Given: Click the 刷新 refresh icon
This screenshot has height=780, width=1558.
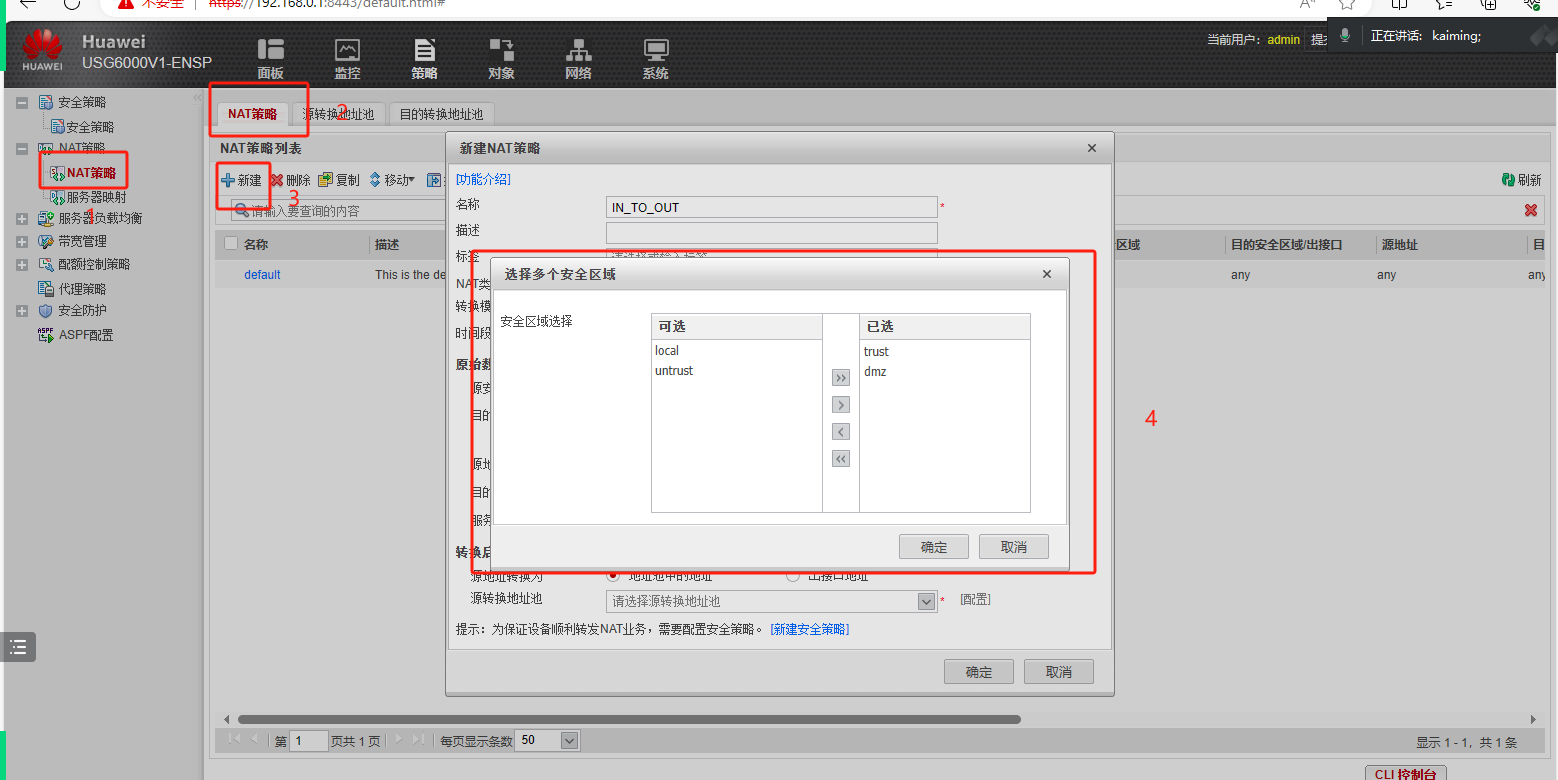Looking at the screenshot, I should click(x=1508, y=180).
